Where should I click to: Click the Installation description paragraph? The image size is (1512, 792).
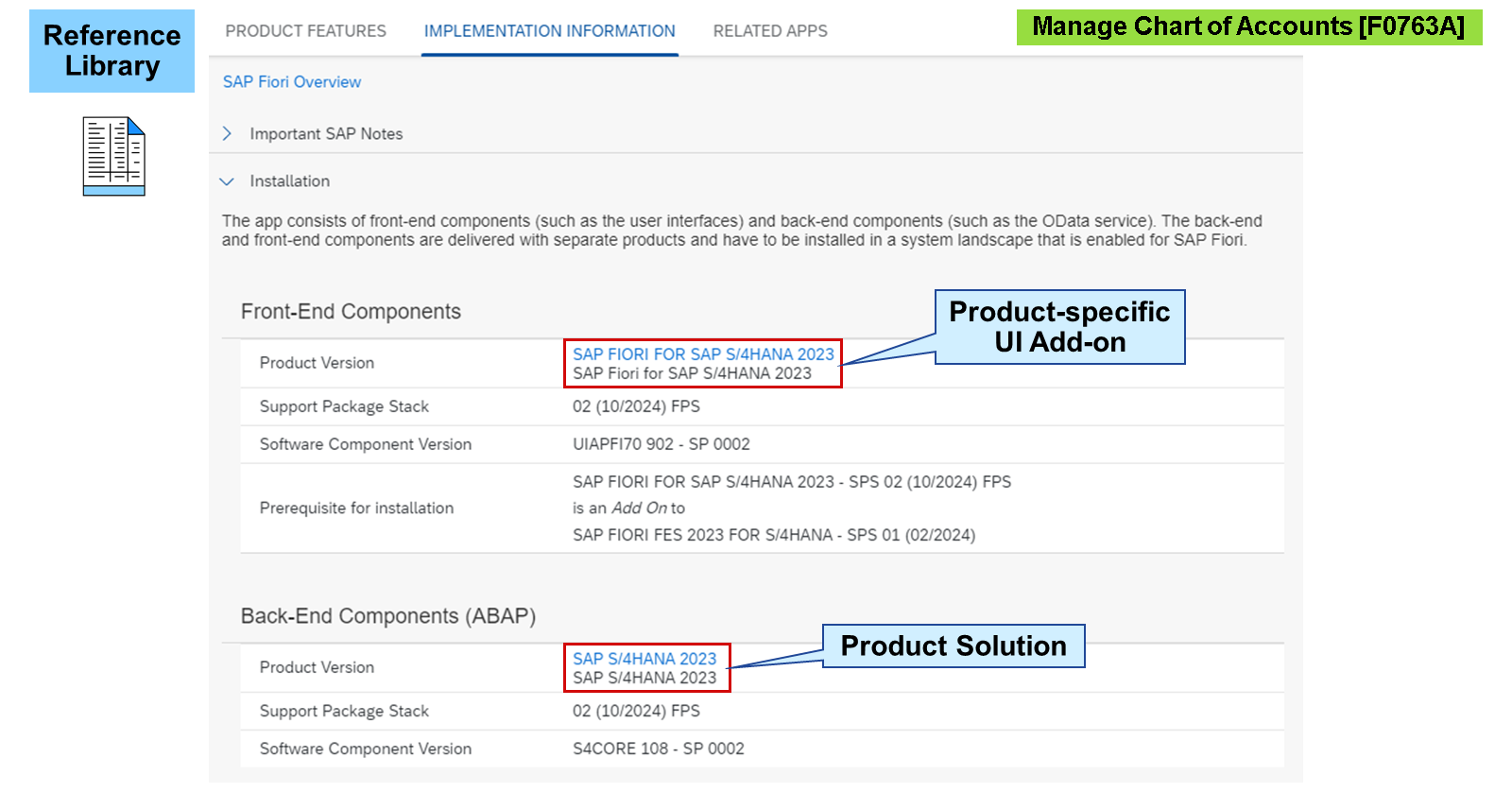click(x=742, y=231)
